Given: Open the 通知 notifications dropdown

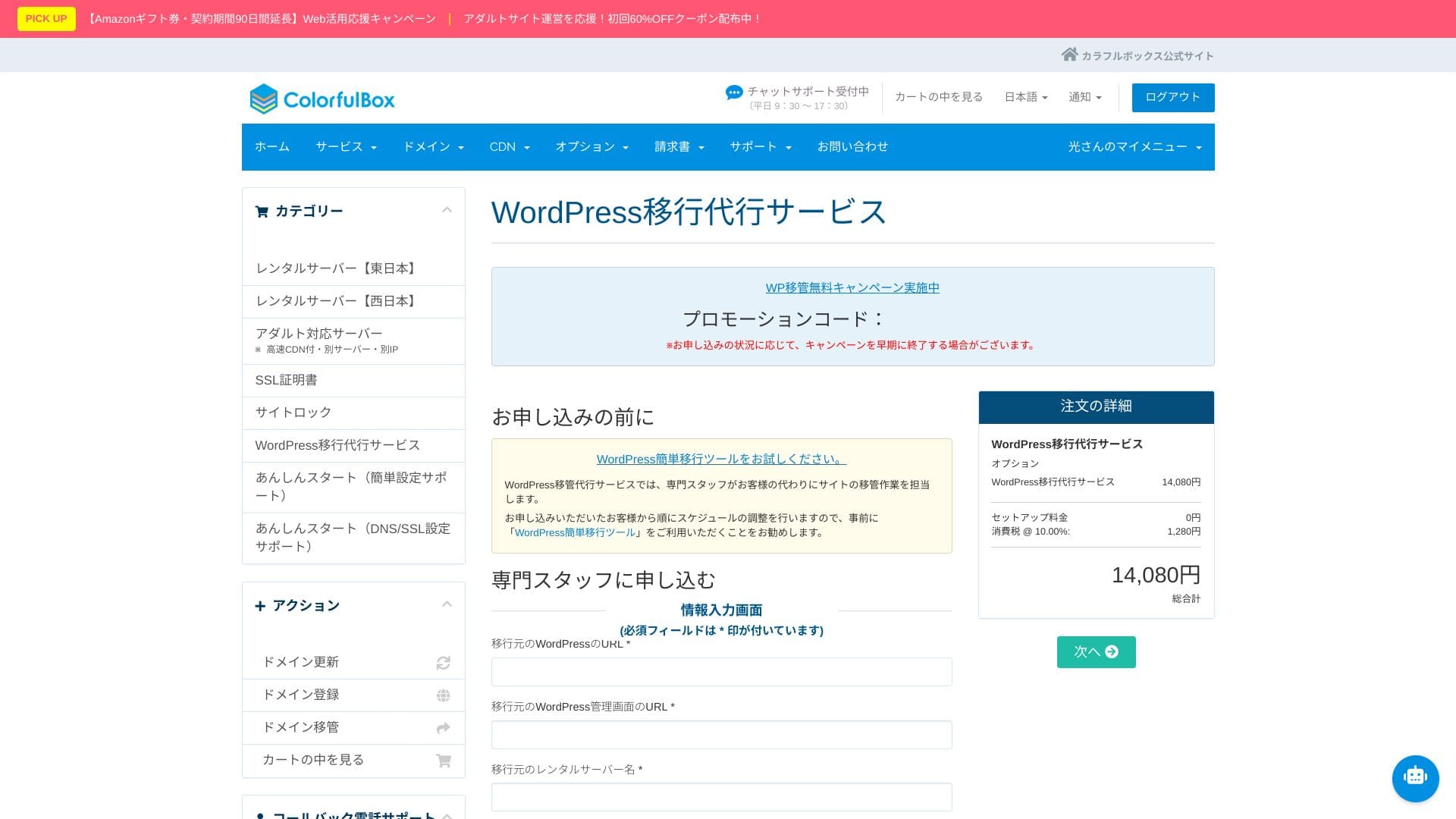Looking at the screenshot, I should coord(1084,97).
